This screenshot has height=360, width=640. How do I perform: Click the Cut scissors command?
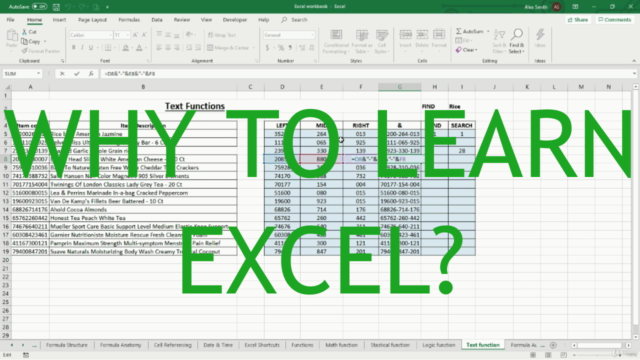pyautogui.click(x=29, y=32)
